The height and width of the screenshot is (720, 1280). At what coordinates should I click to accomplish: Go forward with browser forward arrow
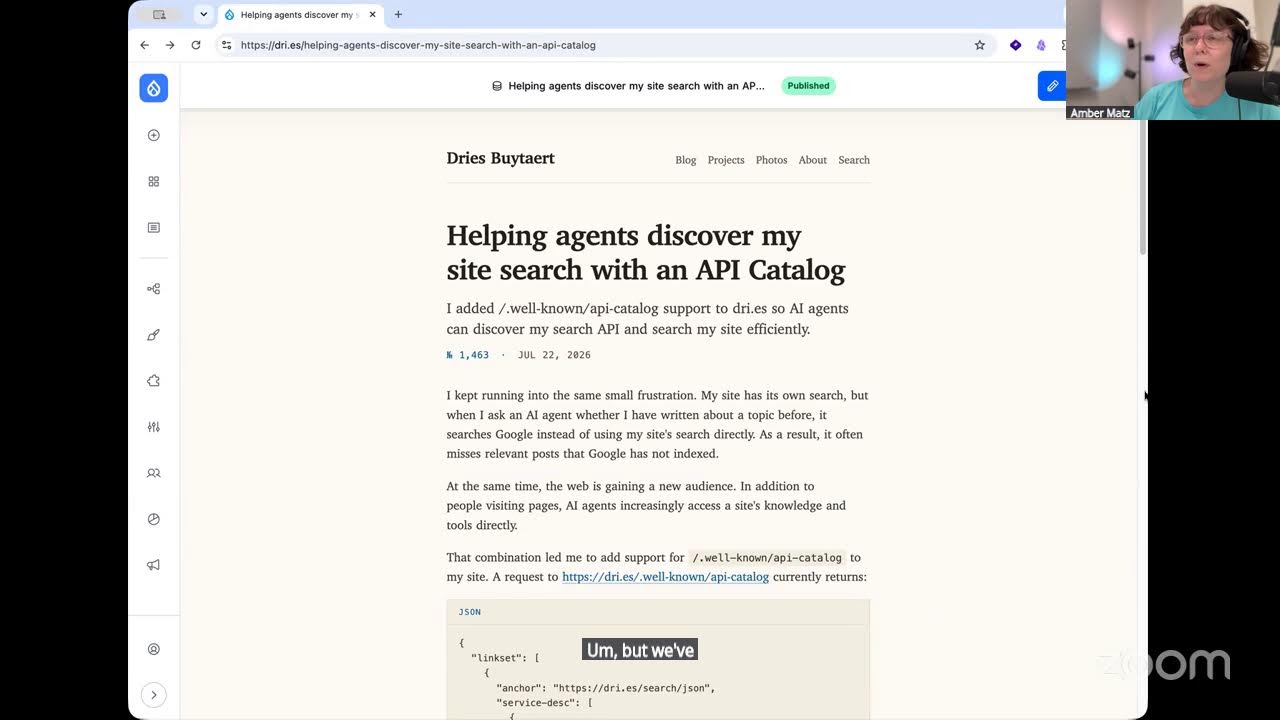(170, 45)
